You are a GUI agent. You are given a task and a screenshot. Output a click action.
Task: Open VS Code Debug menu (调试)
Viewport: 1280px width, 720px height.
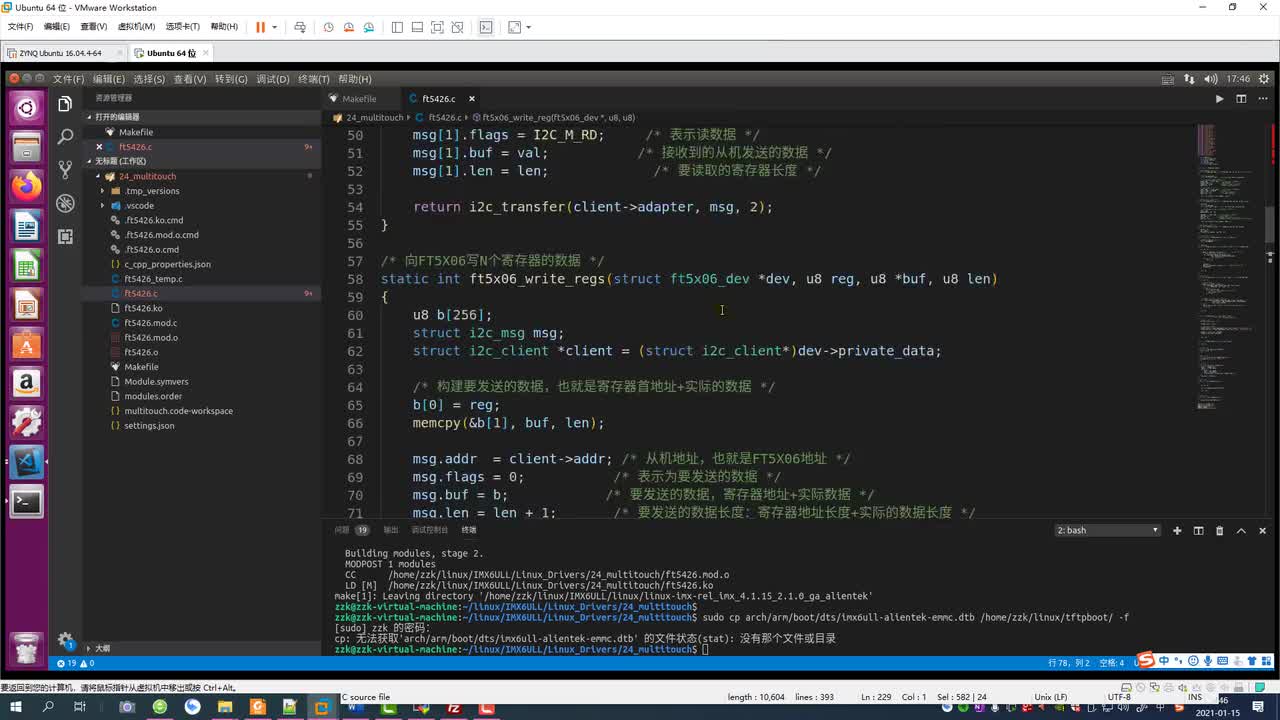coord(272,79)
